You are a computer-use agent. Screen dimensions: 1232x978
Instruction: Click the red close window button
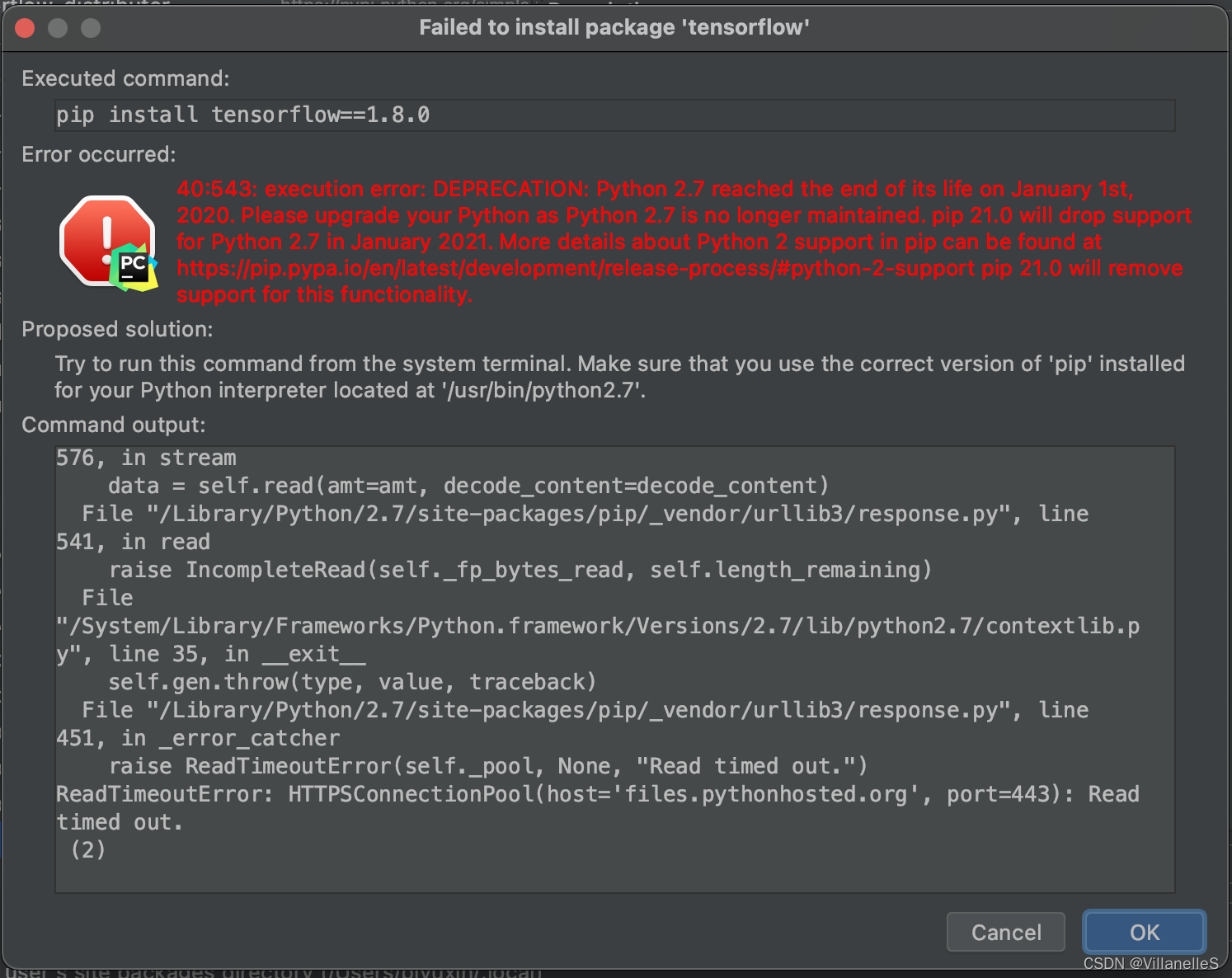(25, 28)
